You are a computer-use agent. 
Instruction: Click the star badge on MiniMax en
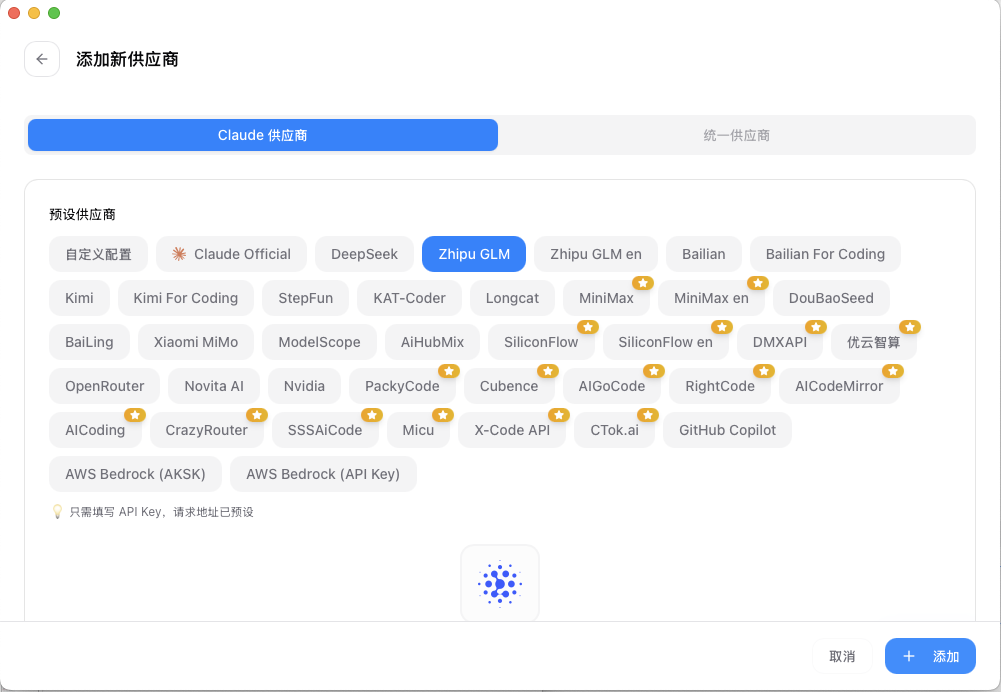758,283
